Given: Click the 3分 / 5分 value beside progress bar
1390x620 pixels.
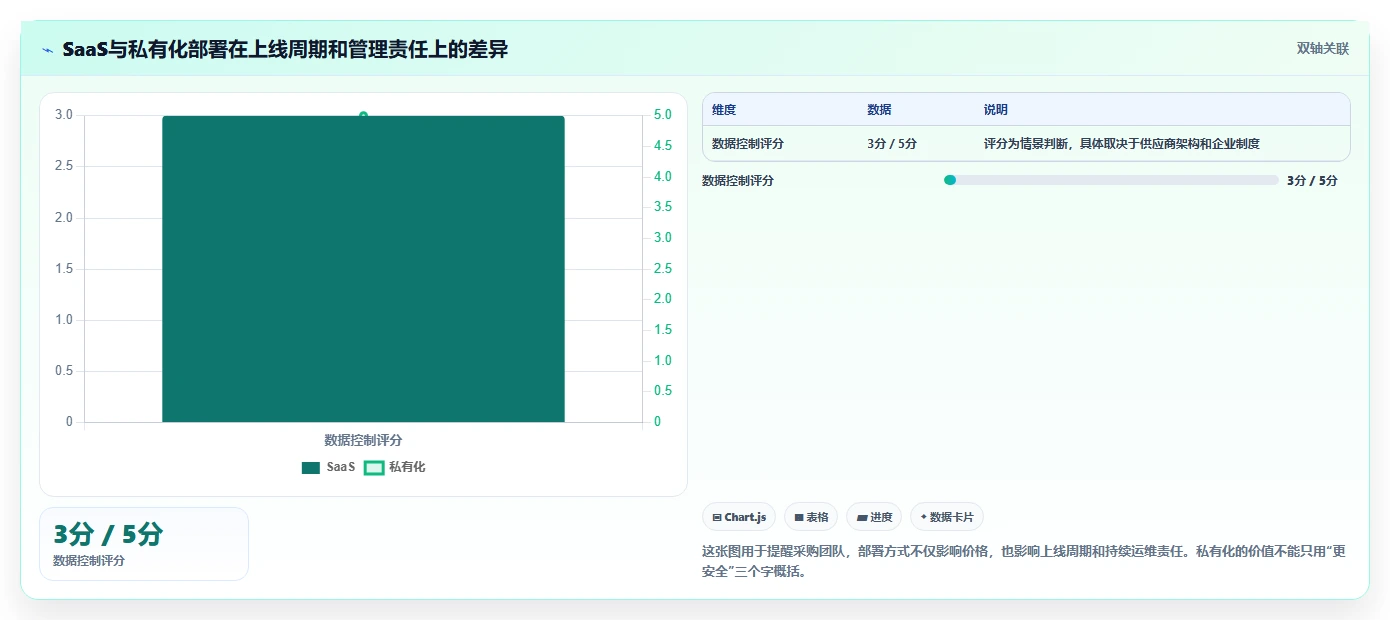Looking at the screenshot, I should (1312, 180).
